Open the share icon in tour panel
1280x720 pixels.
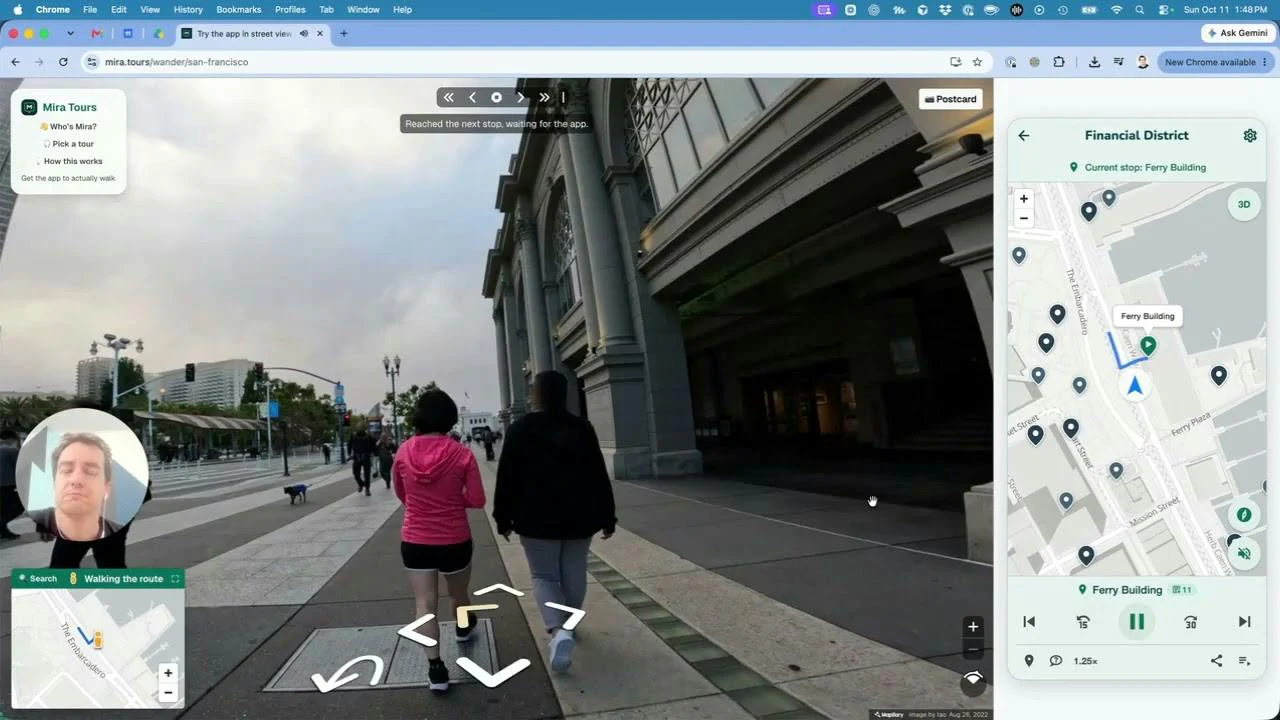pos(1216,661)
